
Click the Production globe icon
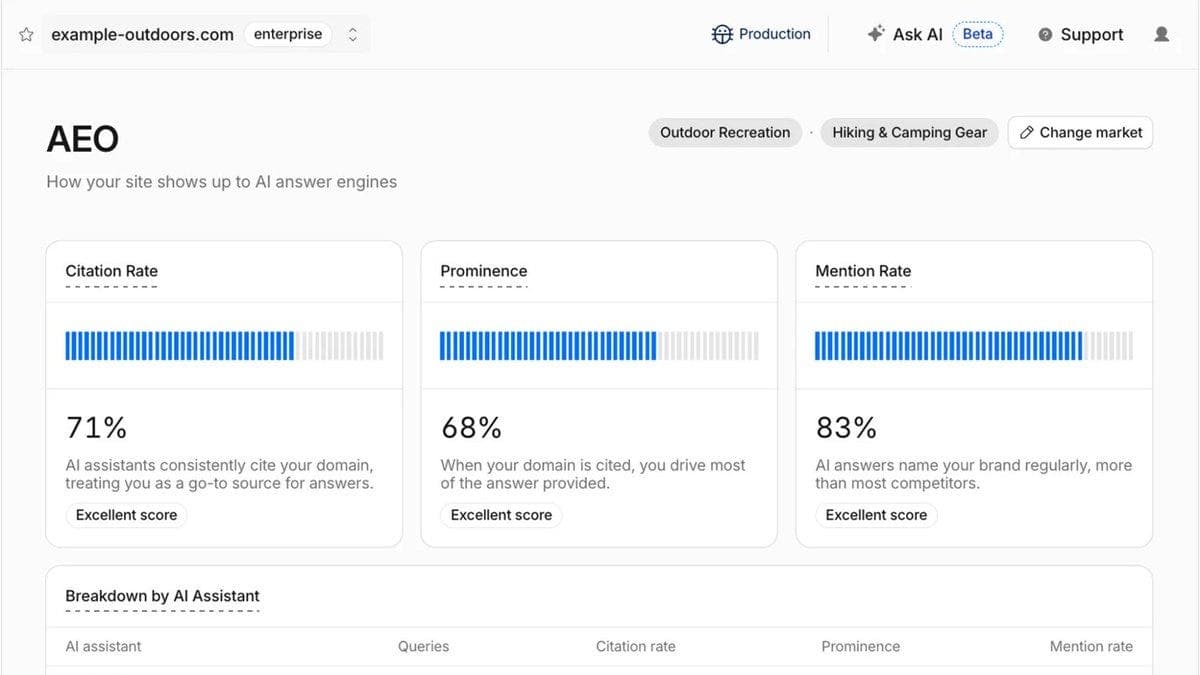coord(722,34)
